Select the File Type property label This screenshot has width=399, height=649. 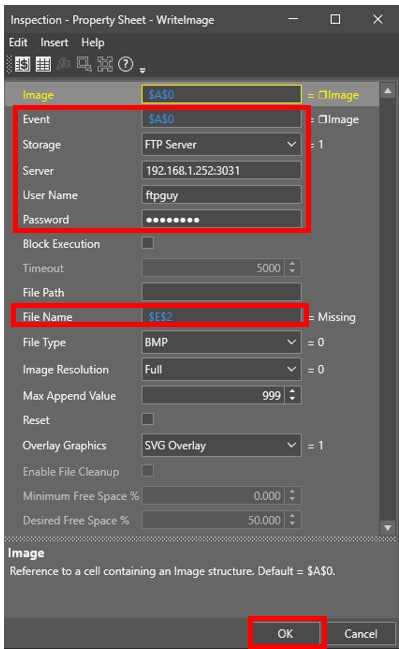(44, 342)
